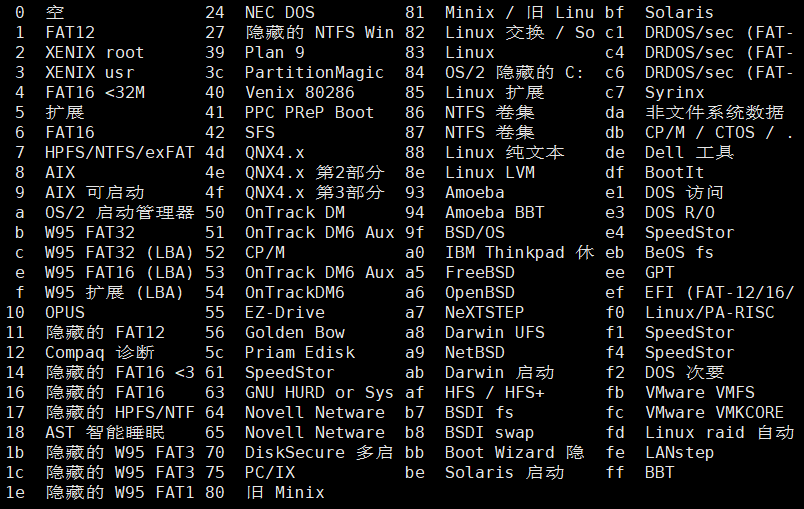Click the 'NetBSD' entry
Screen dimensions: 804x509
[x=475, y=352]
